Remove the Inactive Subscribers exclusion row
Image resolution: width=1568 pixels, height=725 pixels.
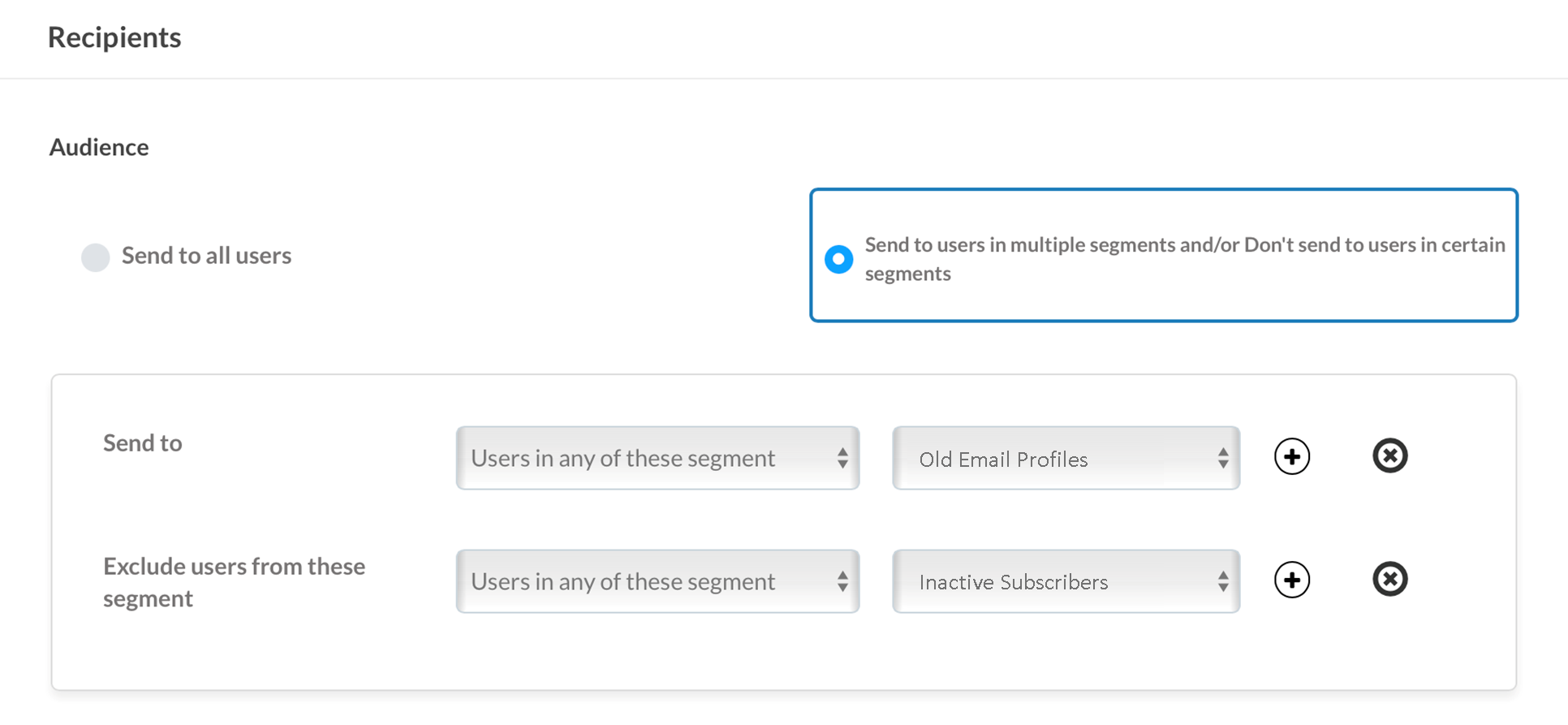click(1390, 579)
